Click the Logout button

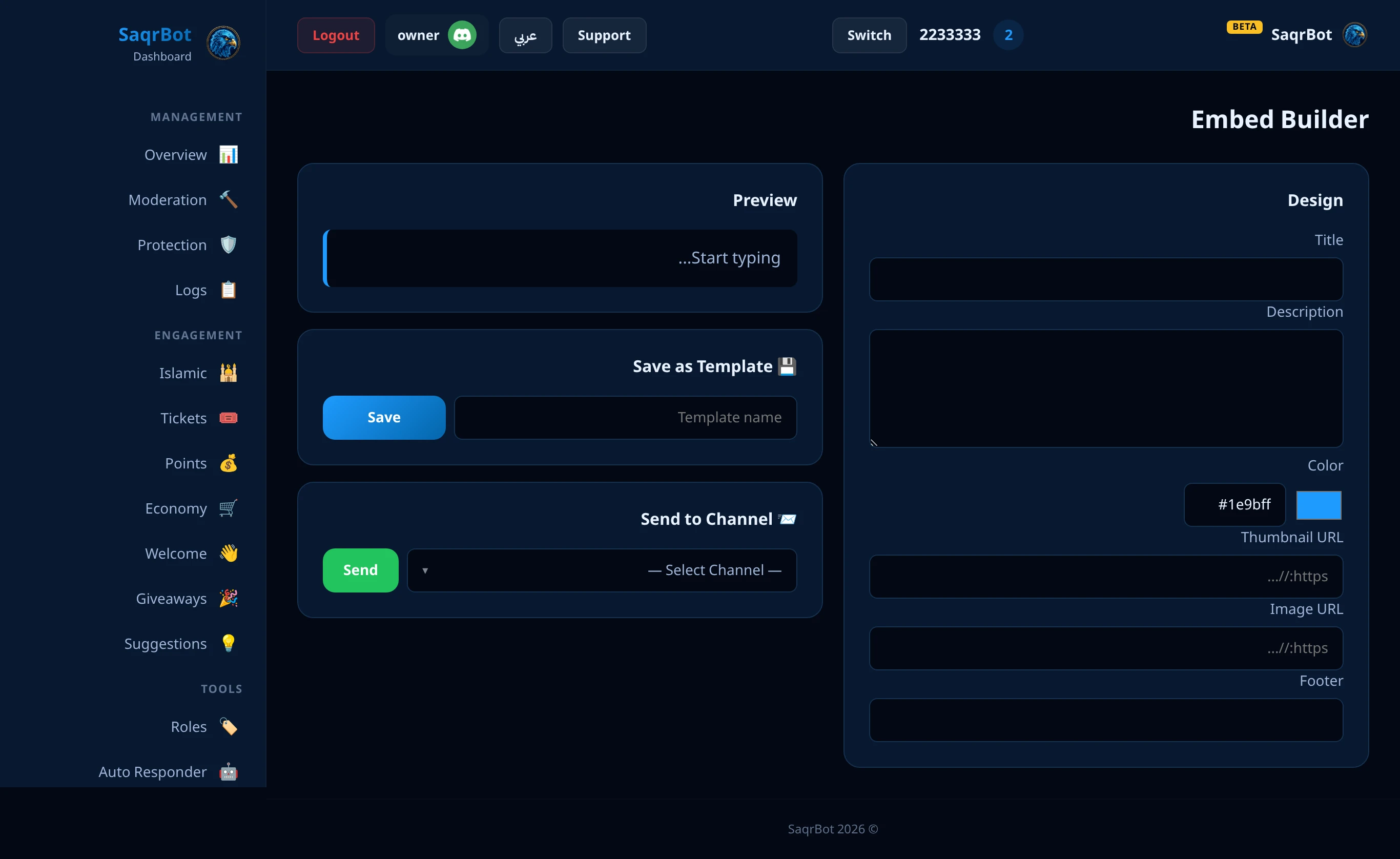tap(336, 35)
